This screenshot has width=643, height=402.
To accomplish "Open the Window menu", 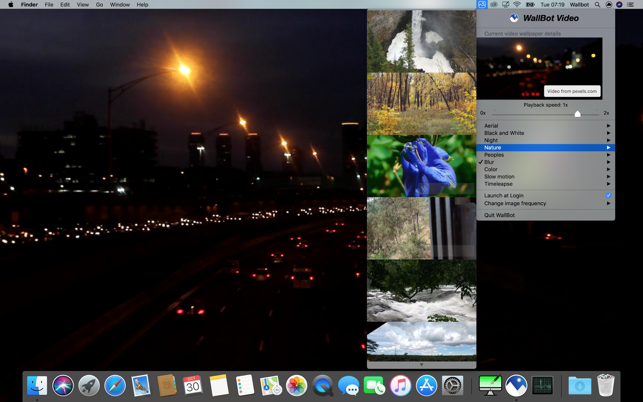I will [x=119, y=5].
